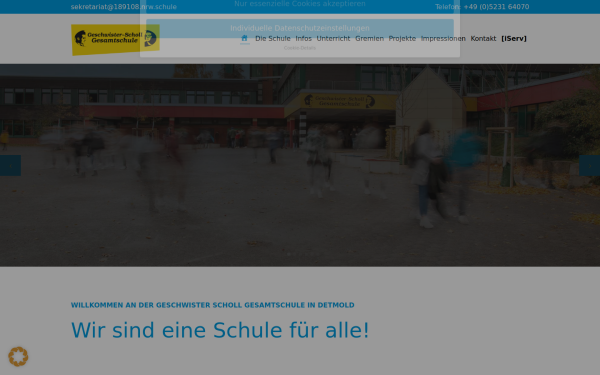Image resolution: width=600 pixels, height=375 pixels.
Task: Open the Projekte menu
Action: 402,39
